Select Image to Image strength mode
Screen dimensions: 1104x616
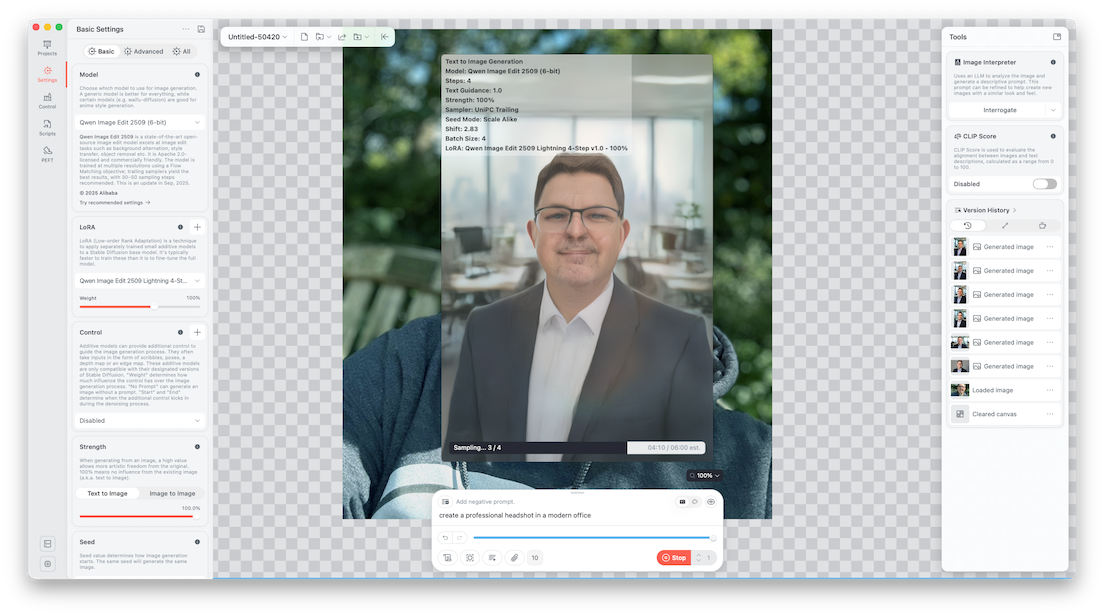[x=172, y=493]
